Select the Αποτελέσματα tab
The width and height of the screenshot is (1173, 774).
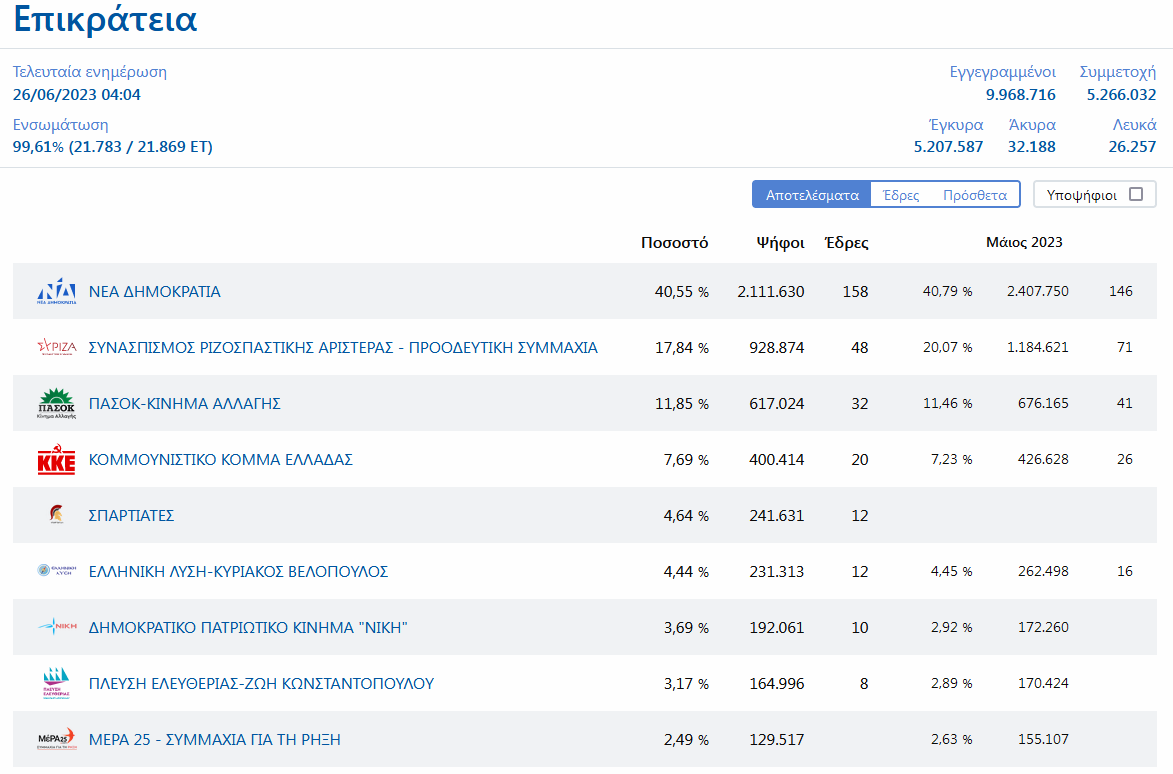pos(812,195)
